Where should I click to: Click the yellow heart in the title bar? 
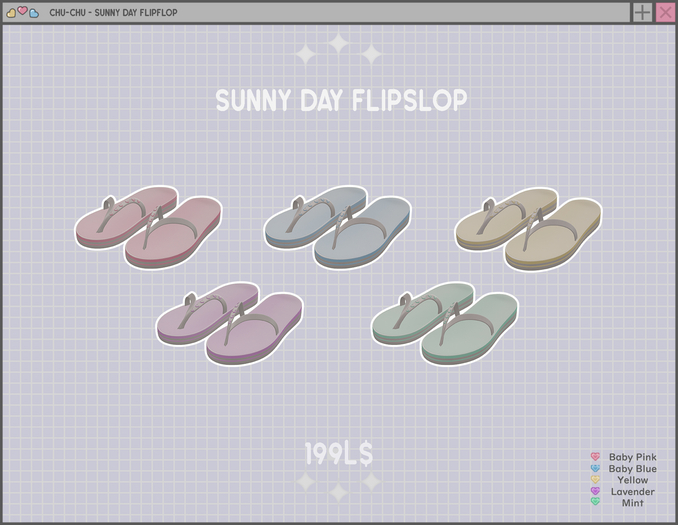pyautogui.click(x=11, y=13)
